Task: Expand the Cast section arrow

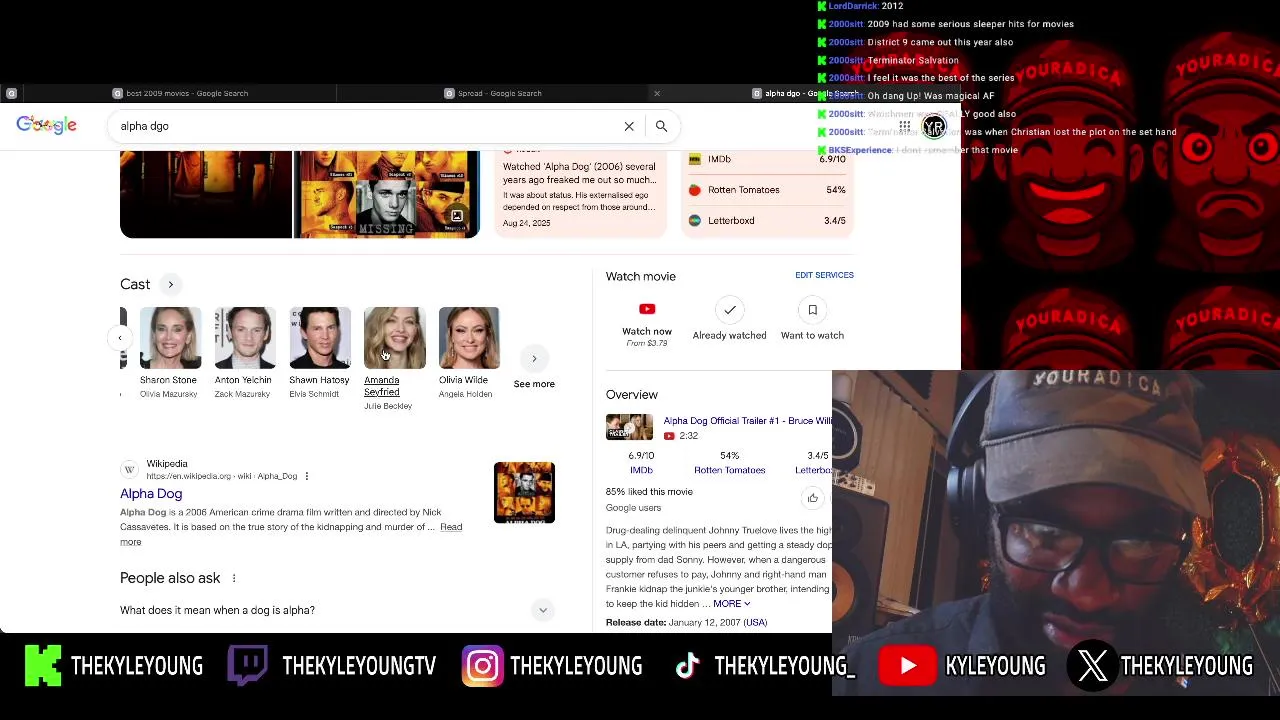Action: click(170, 285)
